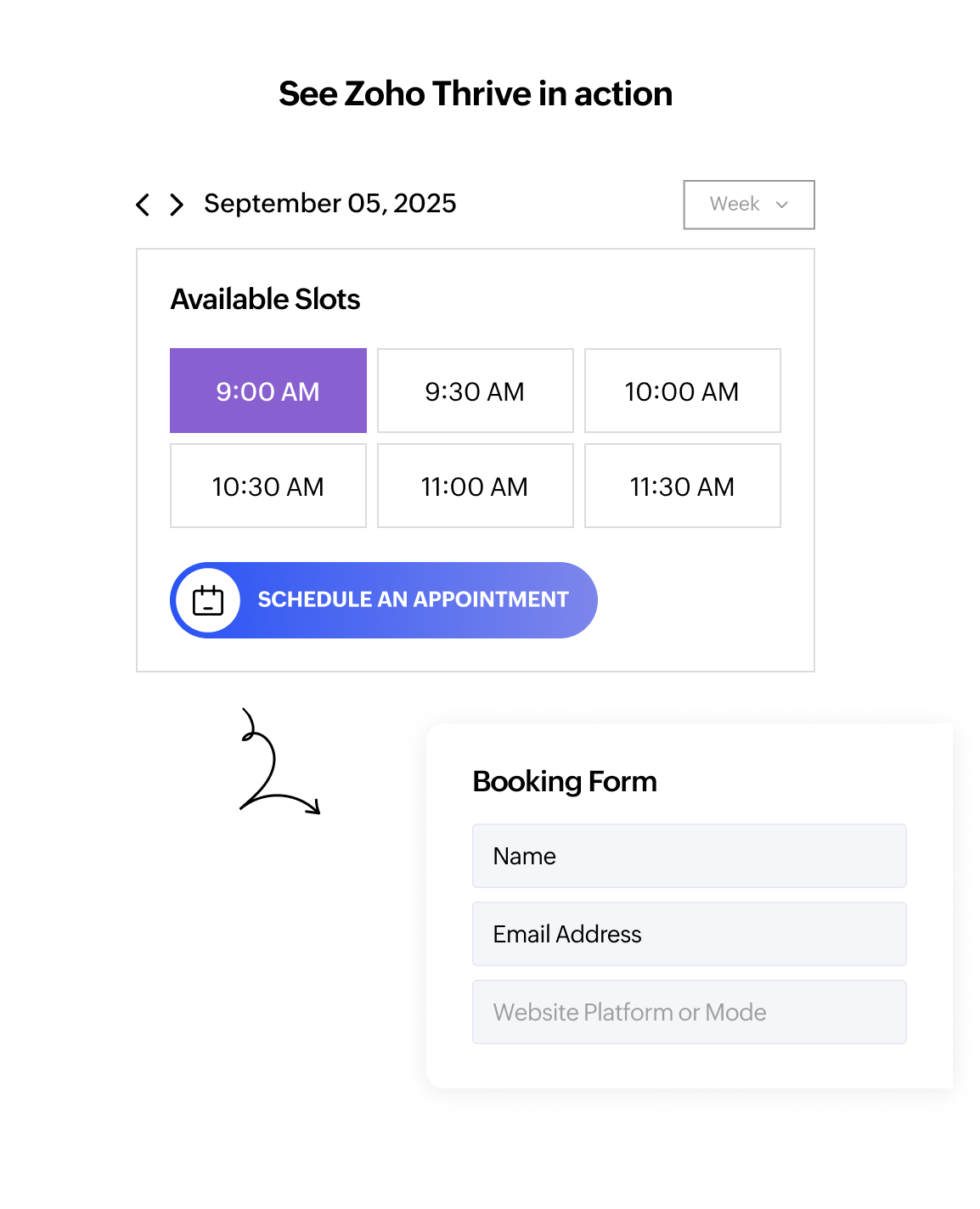
Task: Click the Booking Form title
Action: point(565,781)
